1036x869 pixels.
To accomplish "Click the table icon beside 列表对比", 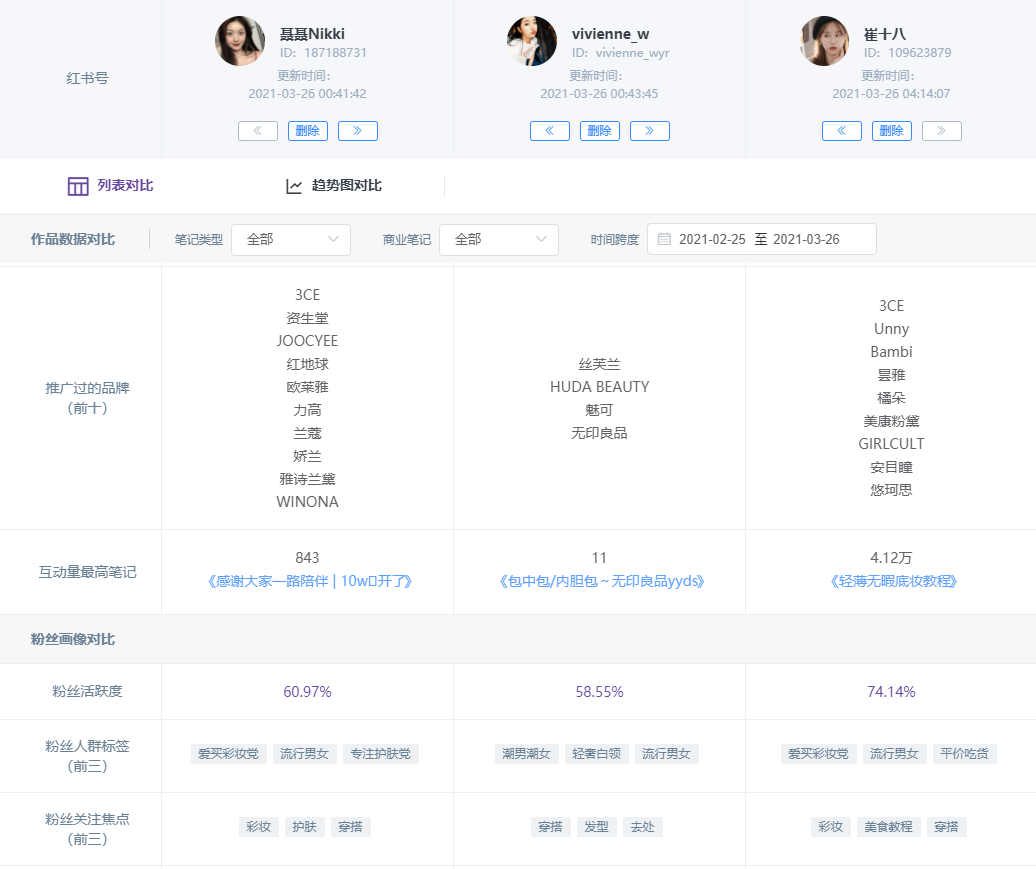I will (78, 186).
